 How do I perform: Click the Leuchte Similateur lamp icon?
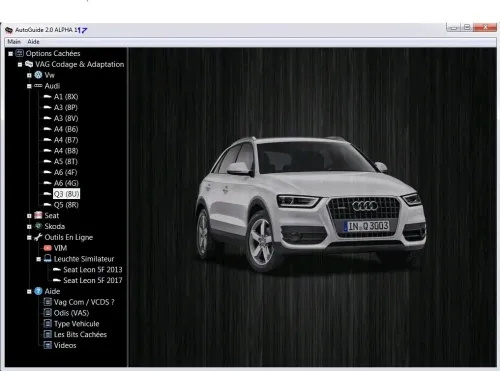[x=48, y=258]
